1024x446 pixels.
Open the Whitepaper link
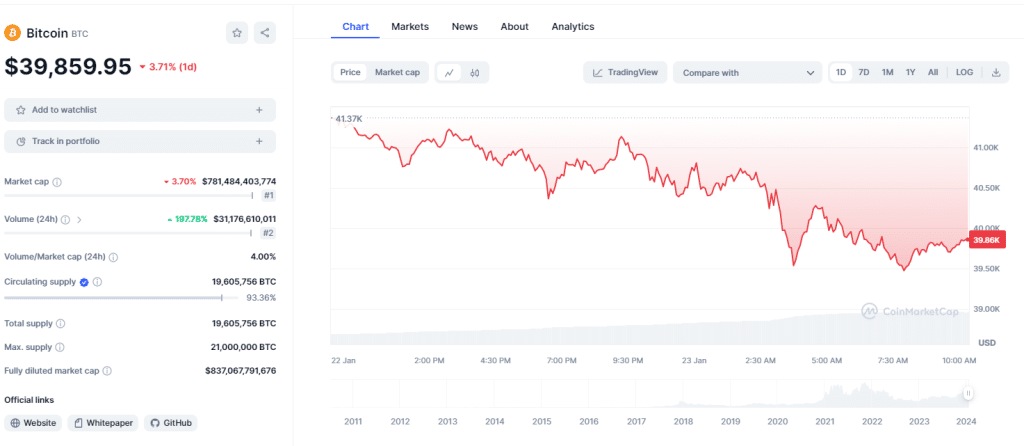[103, 423]
